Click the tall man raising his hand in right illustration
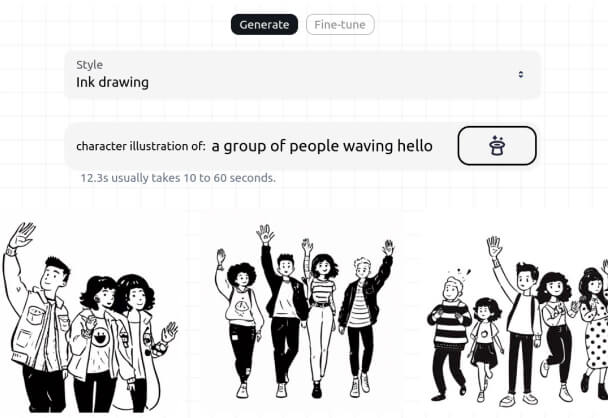The height and width of the screenshot is (418, 608). pos(520,320)
